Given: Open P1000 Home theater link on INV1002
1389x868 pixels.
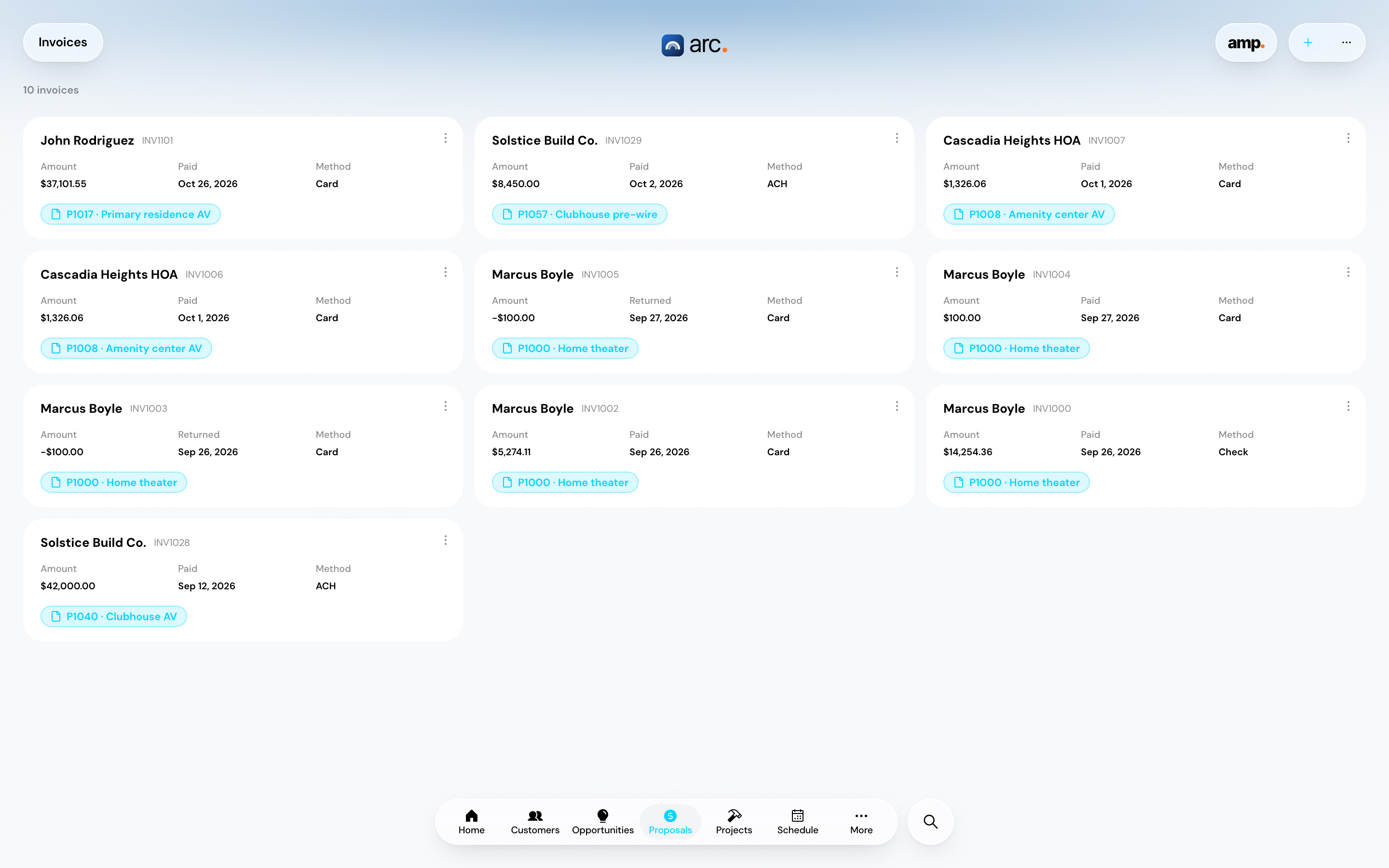Looking at the screenshot, I should pyautogui.click(x=565, y=482).
